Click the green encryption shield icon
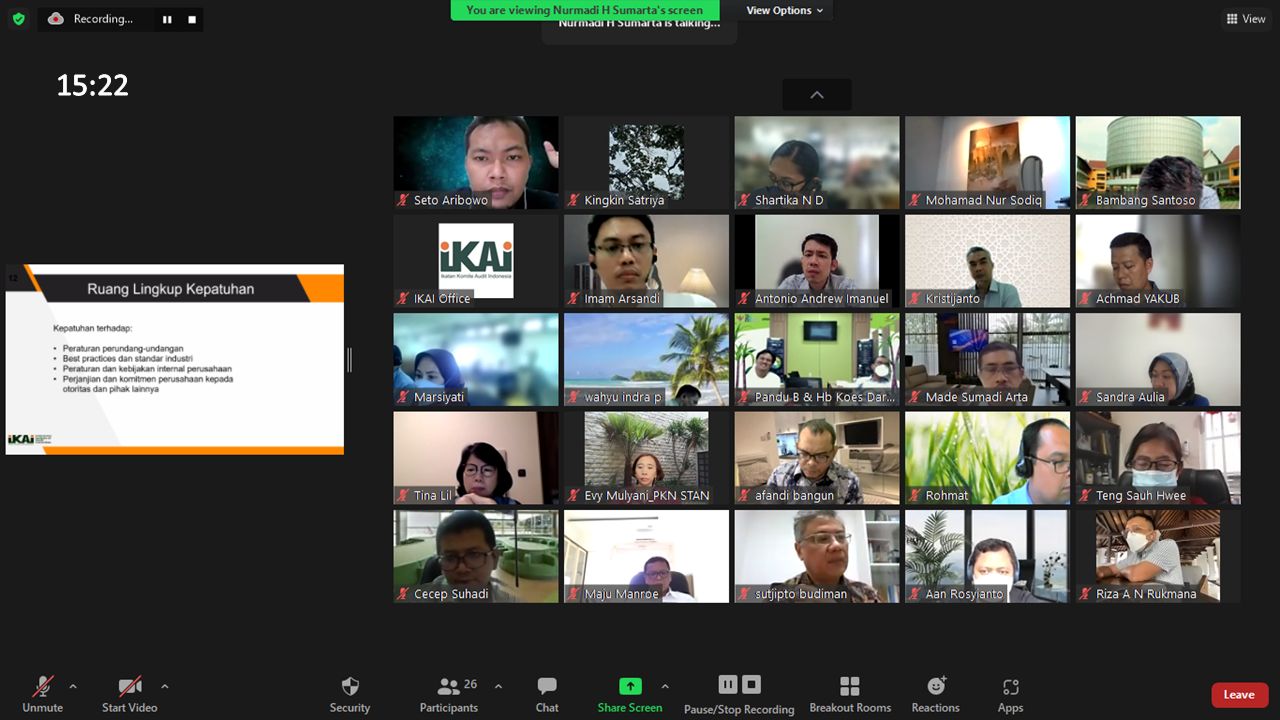1280x720 pixels. coord(18,18)
